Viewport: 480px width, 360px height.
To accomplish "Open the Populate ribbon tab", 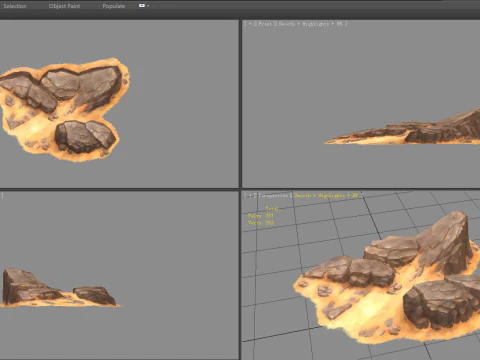I will (114, 6).
